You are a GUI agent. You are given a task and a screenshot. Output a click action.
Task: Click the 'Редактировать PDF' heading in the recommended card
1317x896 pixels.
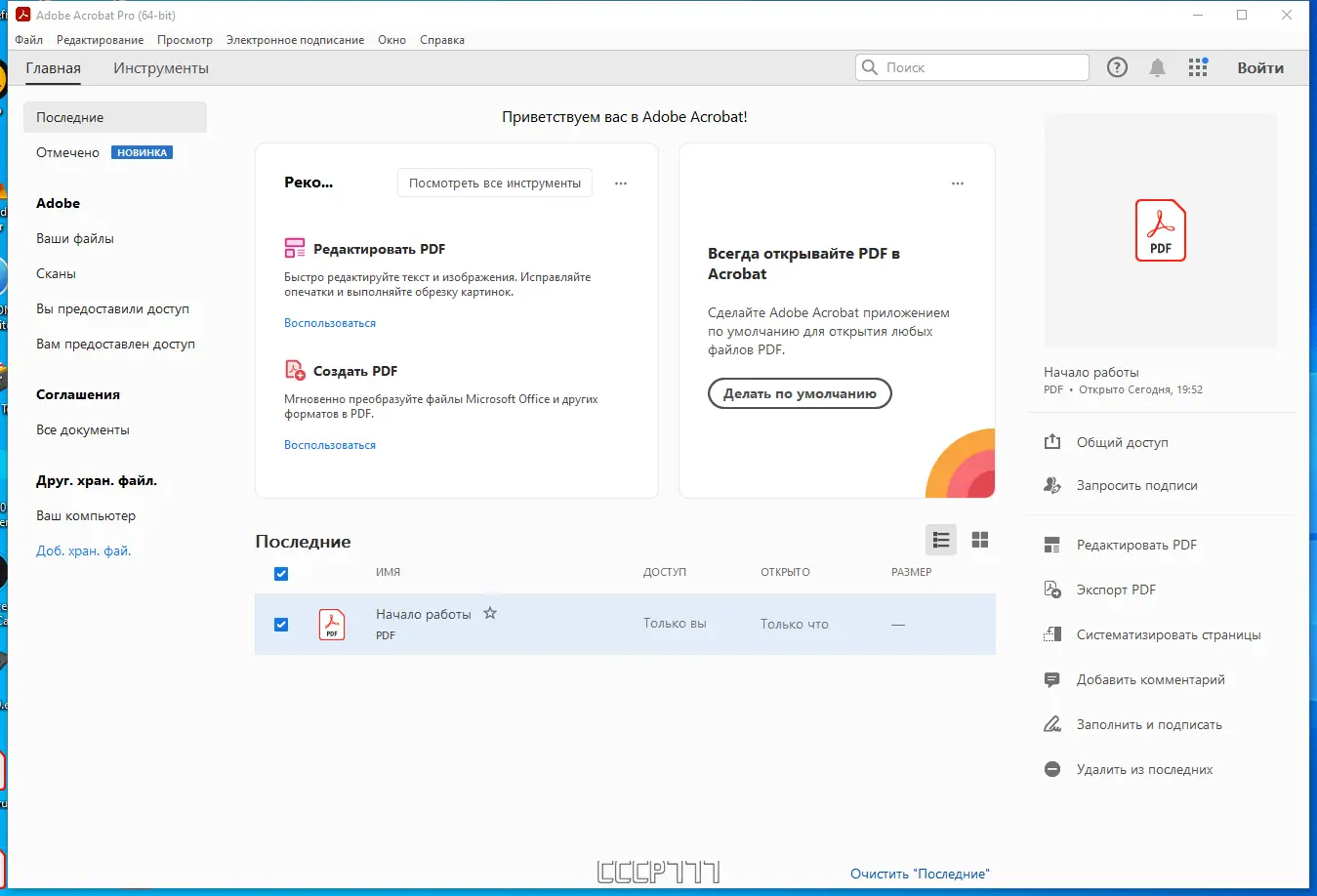pos(380,249)
